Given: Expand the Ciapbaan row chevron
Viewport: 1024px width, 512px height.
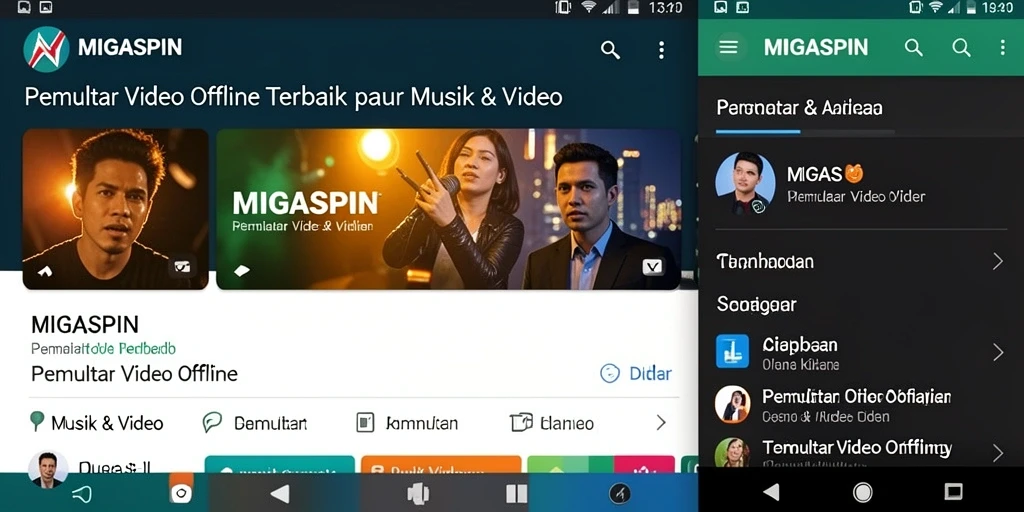Looking at the screenshot, I should point(997,353).
